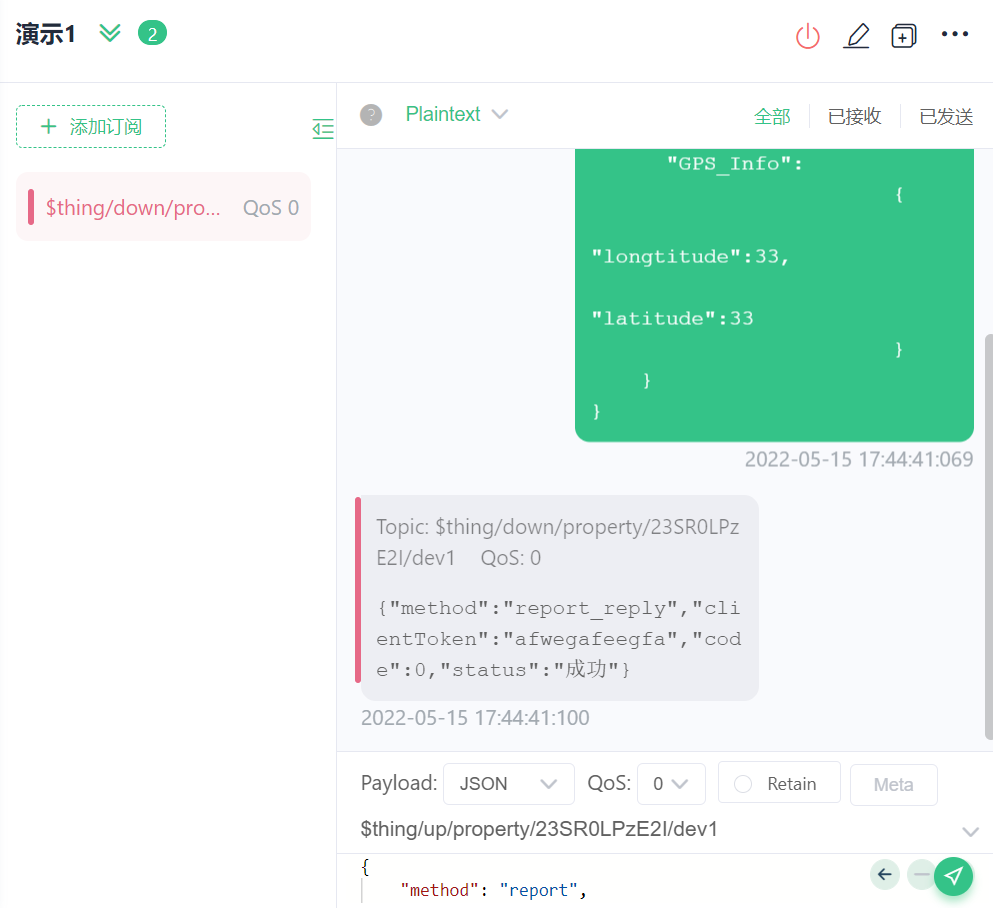
Task: Open the three-dot more options menu
Action: pos(955,34)
